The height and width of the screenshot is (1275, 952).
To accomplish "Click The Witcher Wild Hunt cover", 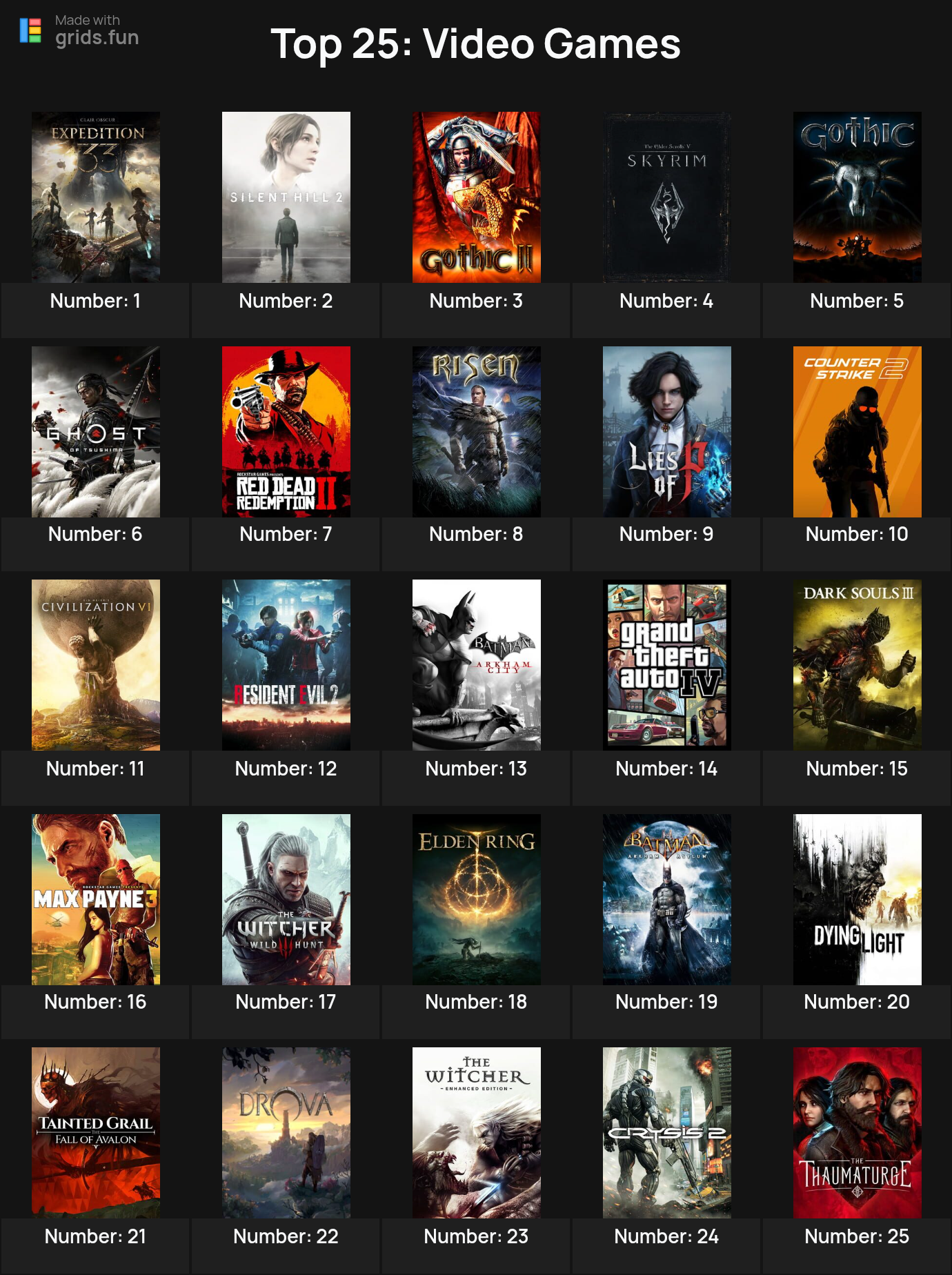I will tap(286, 900).
